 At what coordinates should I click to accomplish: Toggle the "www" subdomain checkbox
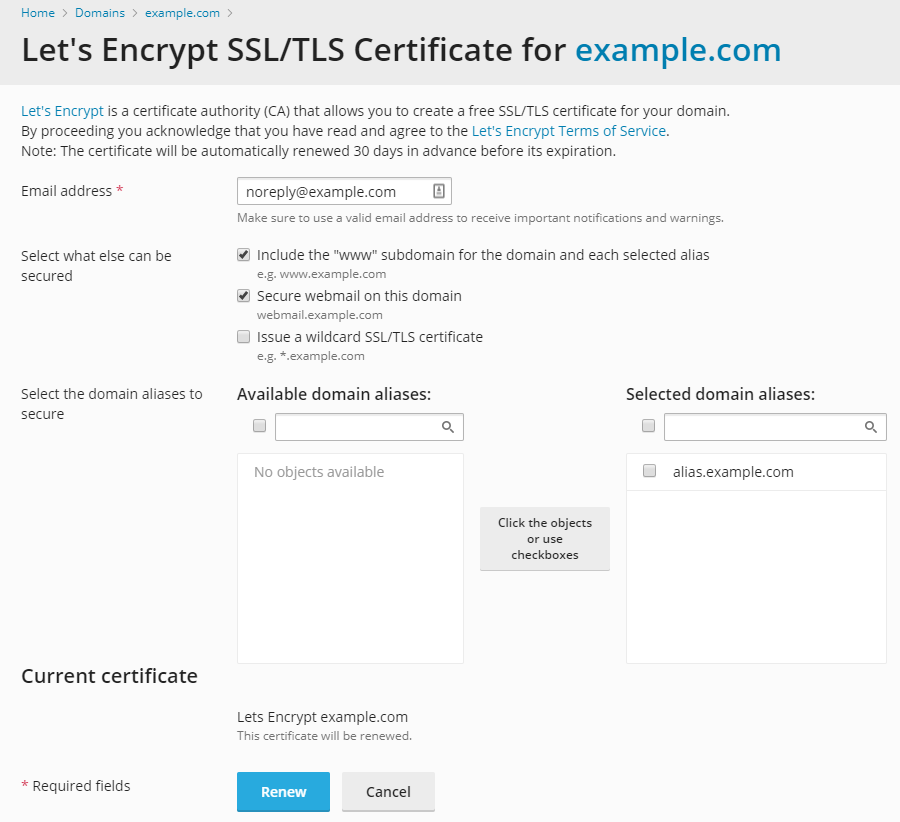tap(243, 255)
